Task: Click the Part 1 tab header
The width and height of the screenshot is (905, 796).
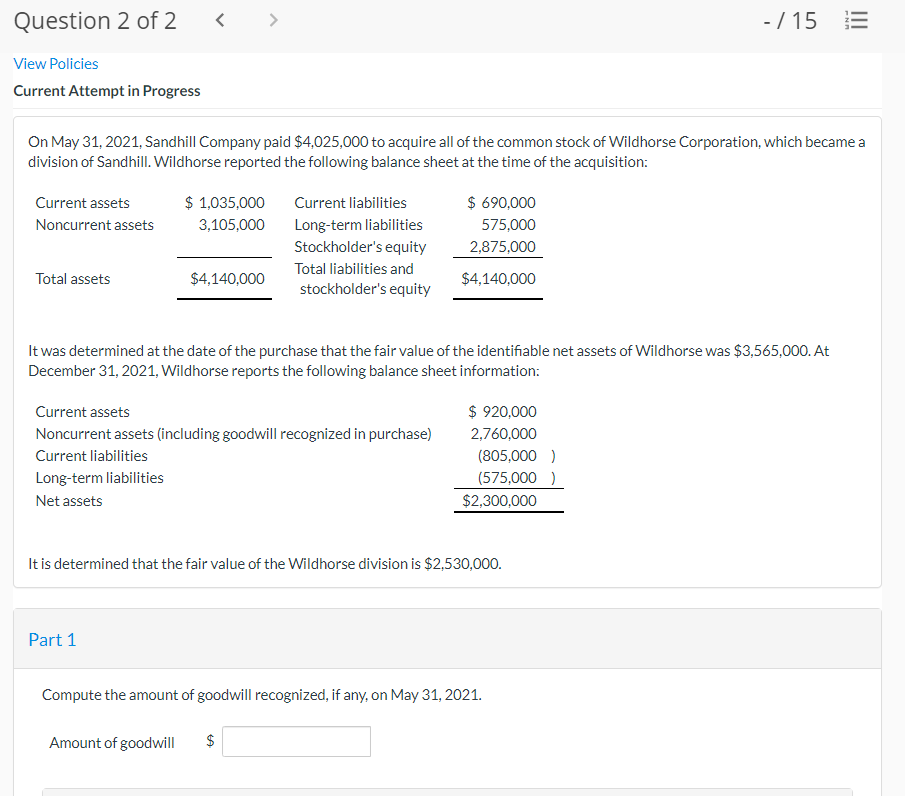Action: (x=53, y=638)
